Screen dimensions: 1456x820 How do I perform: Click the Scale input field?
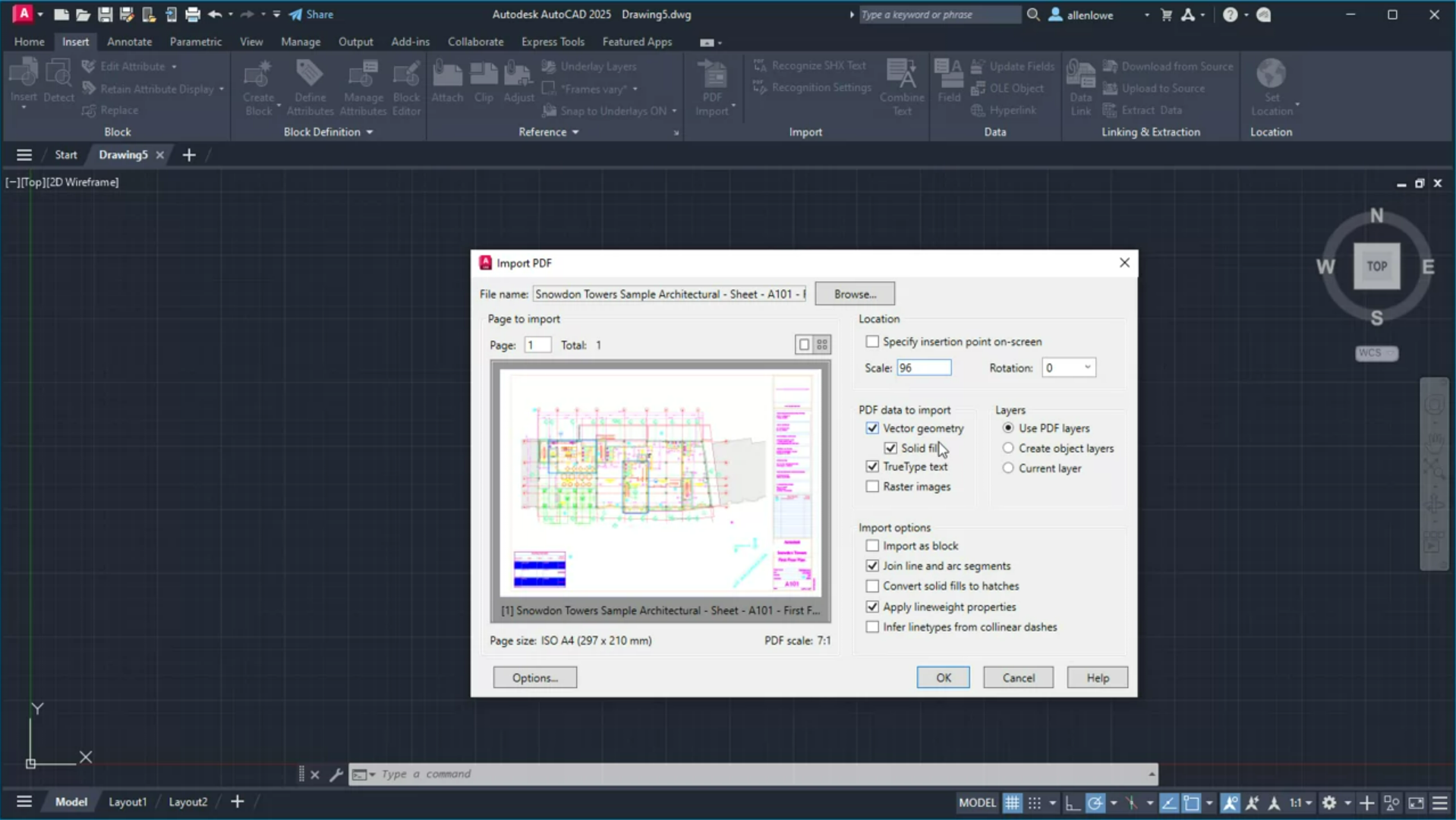[x=923, y=367]
